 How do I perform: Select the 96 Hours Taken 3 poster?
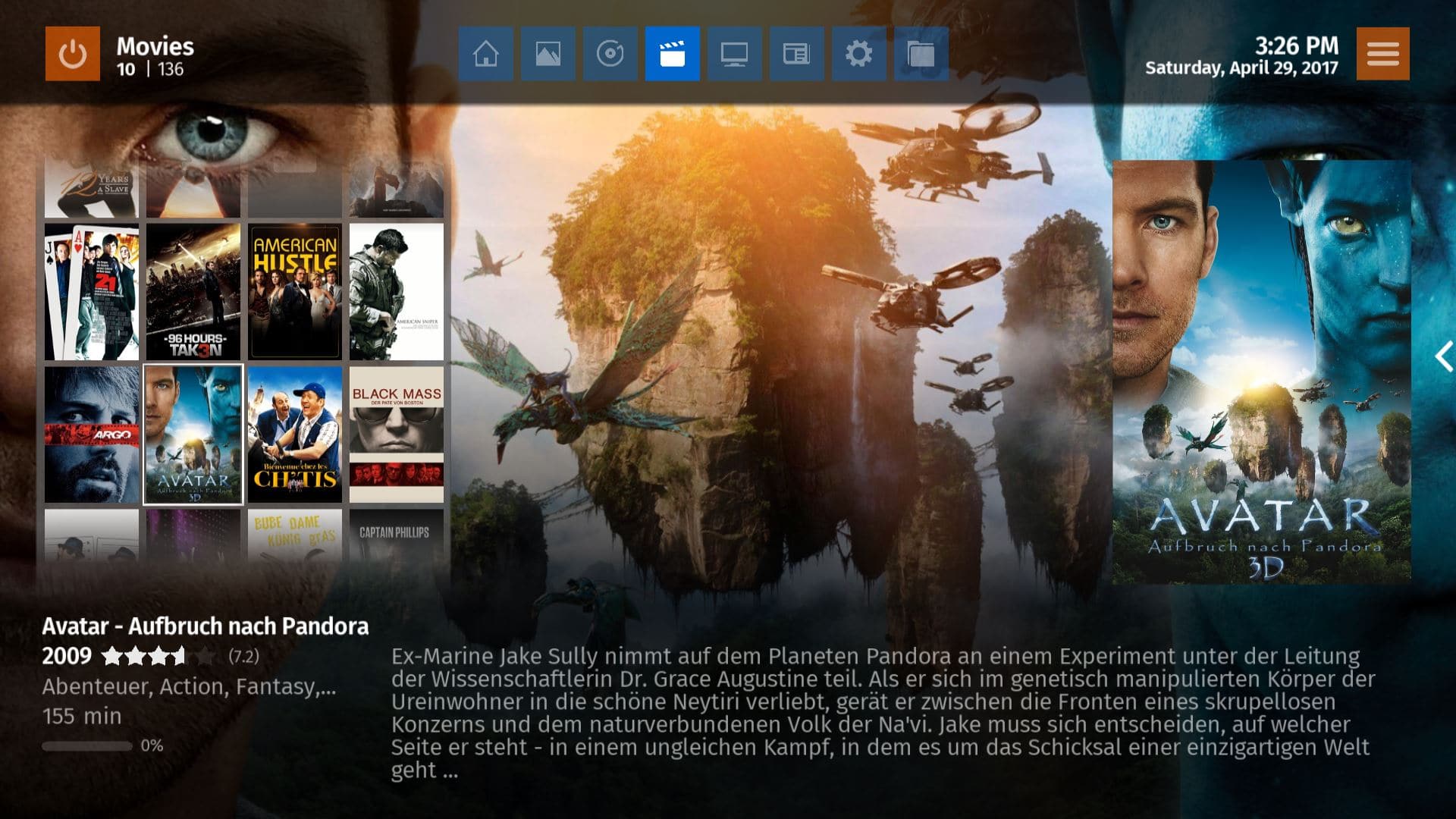193,291
